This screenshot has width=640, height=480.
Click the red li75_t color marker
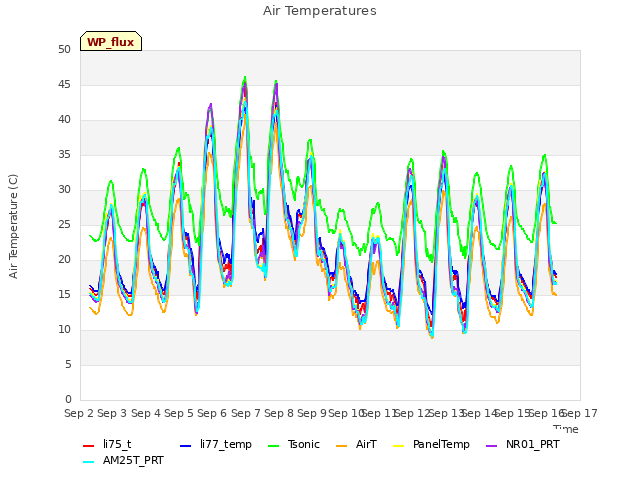click(89, 446)
